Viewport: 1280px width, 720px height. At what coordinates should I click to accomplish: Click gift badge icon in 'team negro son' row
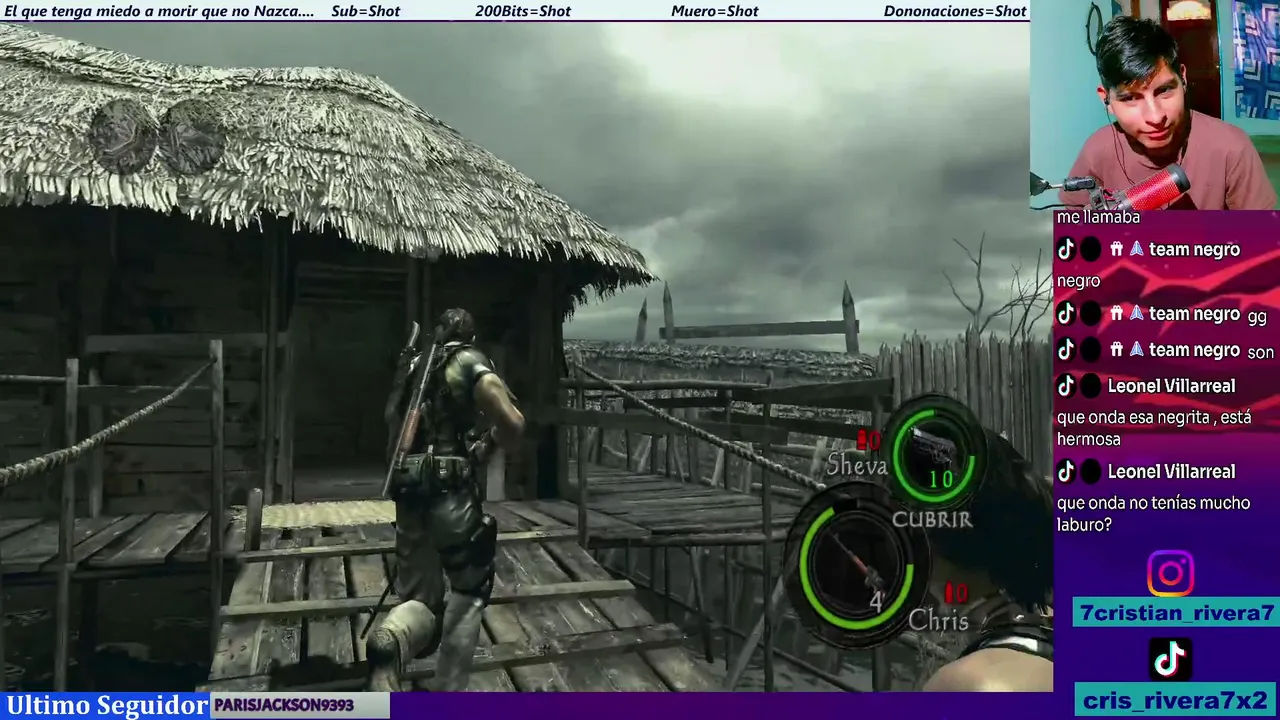[1116, 350]
